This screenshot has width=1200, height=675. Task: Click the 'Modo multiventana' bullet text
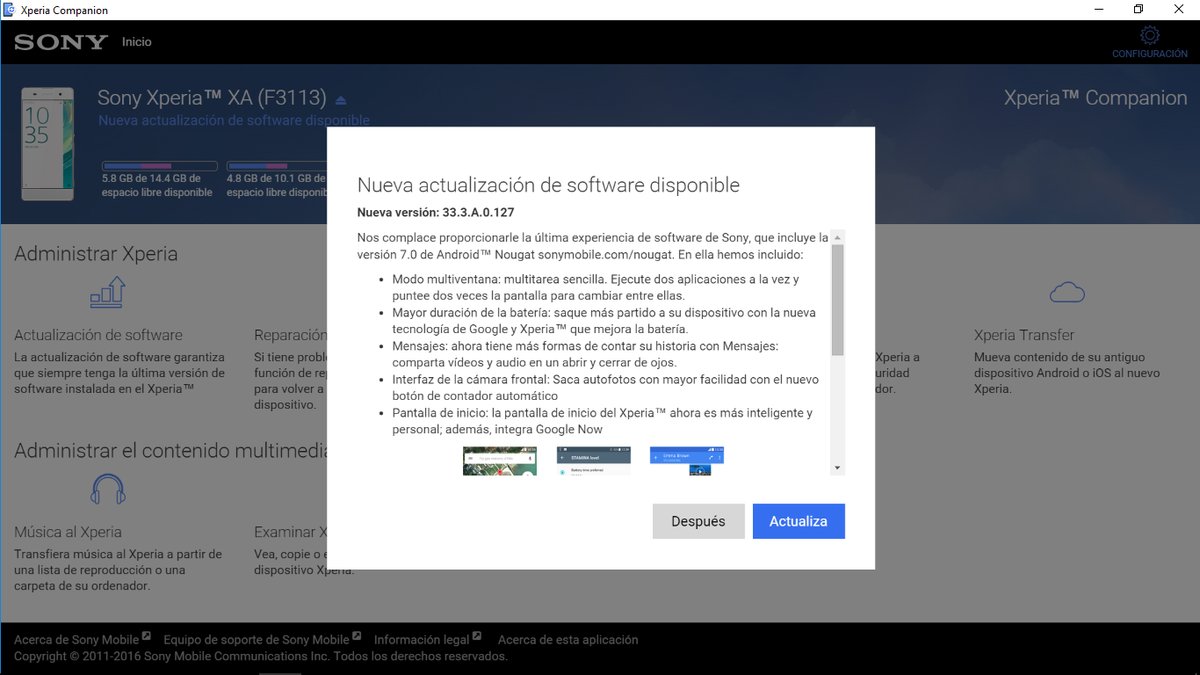pyautogui.click(x=596, y=288)
